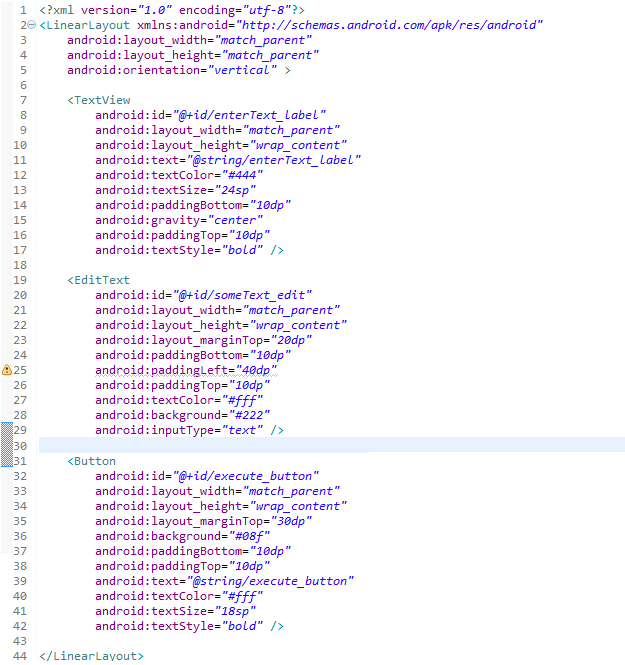Click the "@string/execute_button" text value
The height and width of the screenshot is (665, 625).
[270, 581]
